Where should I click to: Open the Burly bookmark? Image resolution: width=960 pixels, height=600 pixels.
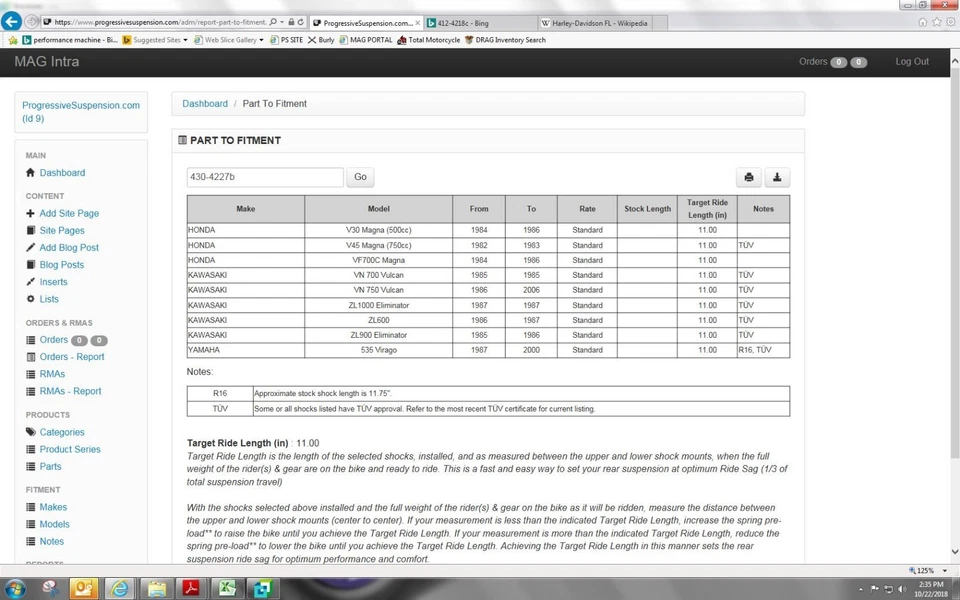click(x=321, y=40)
